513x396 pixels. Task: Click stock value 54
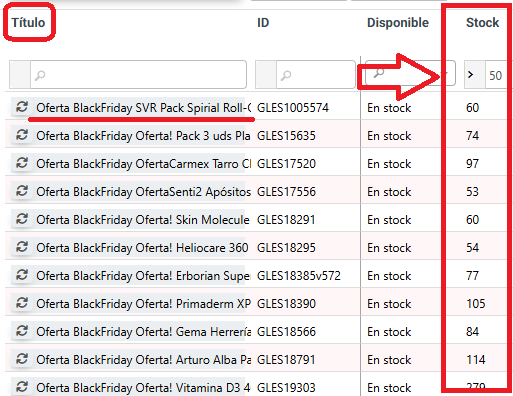tap(472, 248)
